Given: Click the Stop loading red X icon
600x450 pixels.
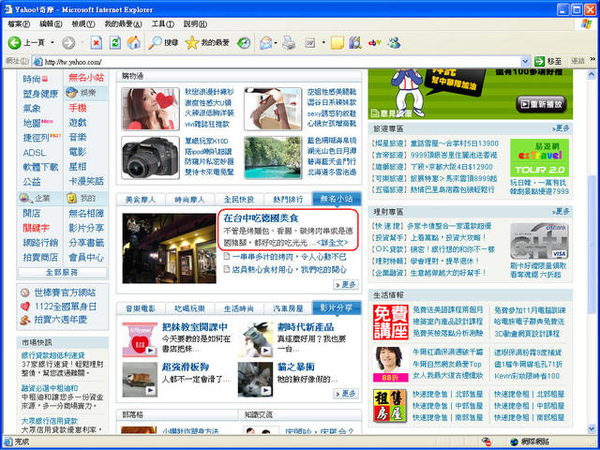Looking at the screenshot, I should pos(96,42).
